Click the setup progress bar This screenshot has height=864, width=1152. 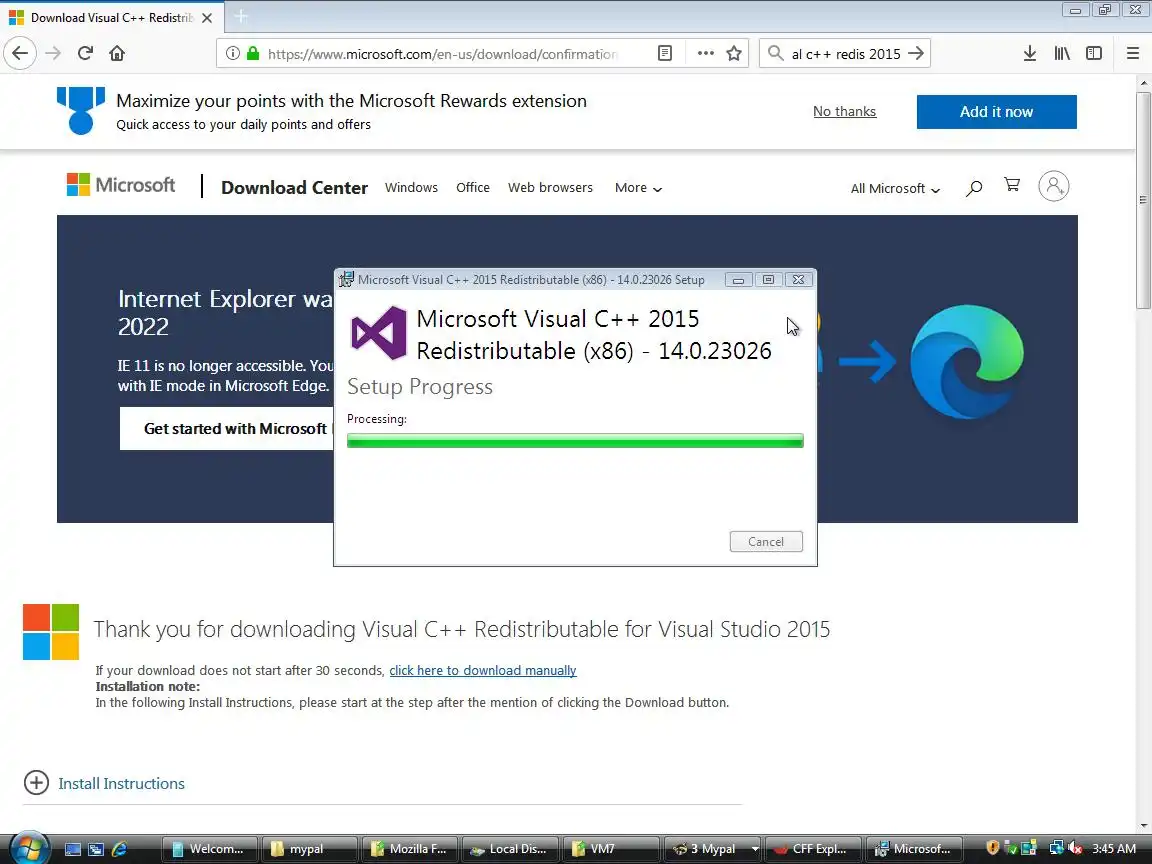[575, 441]
